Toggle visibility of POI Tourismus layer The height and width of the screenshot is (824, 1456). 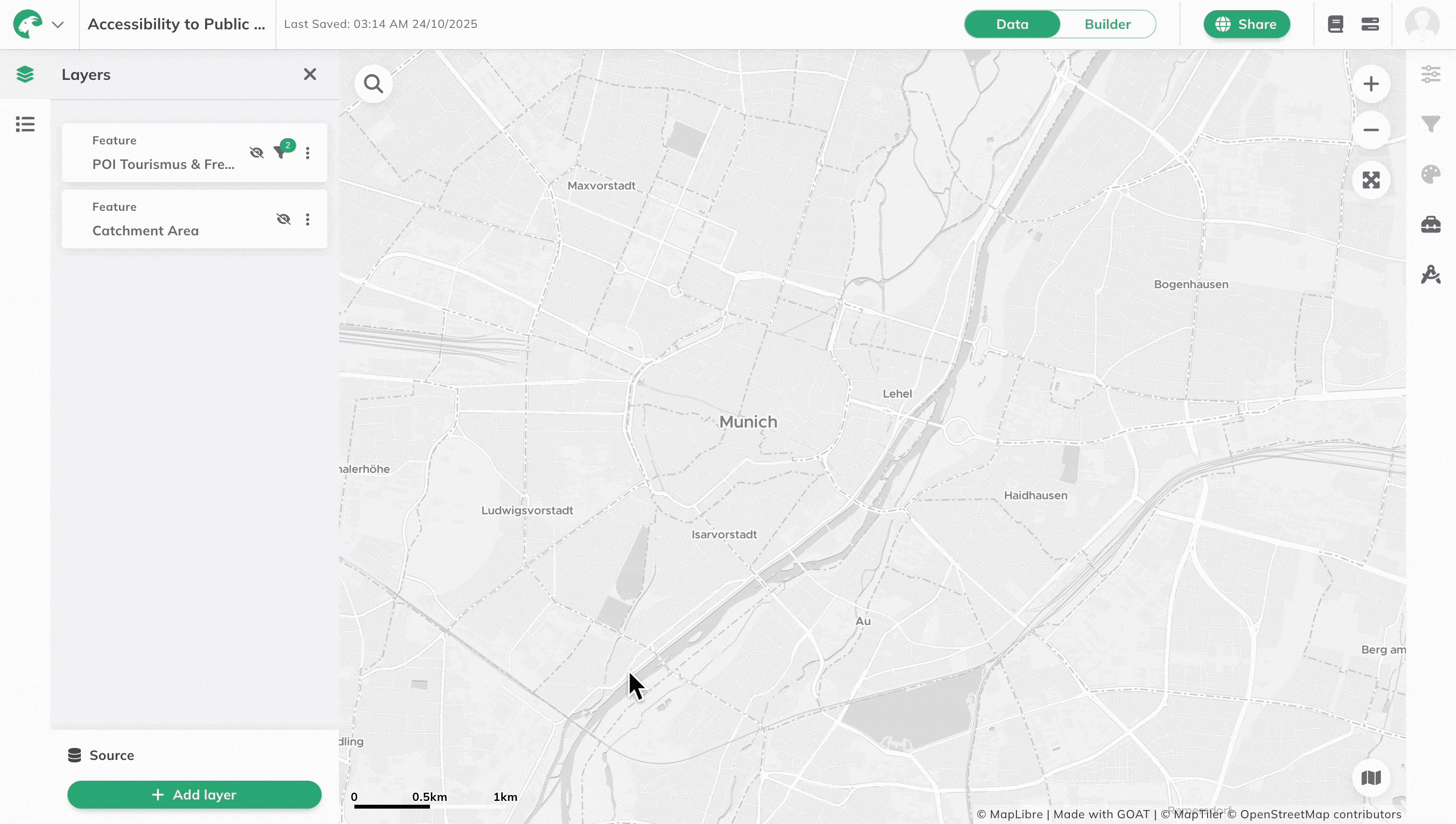point(257,153)
